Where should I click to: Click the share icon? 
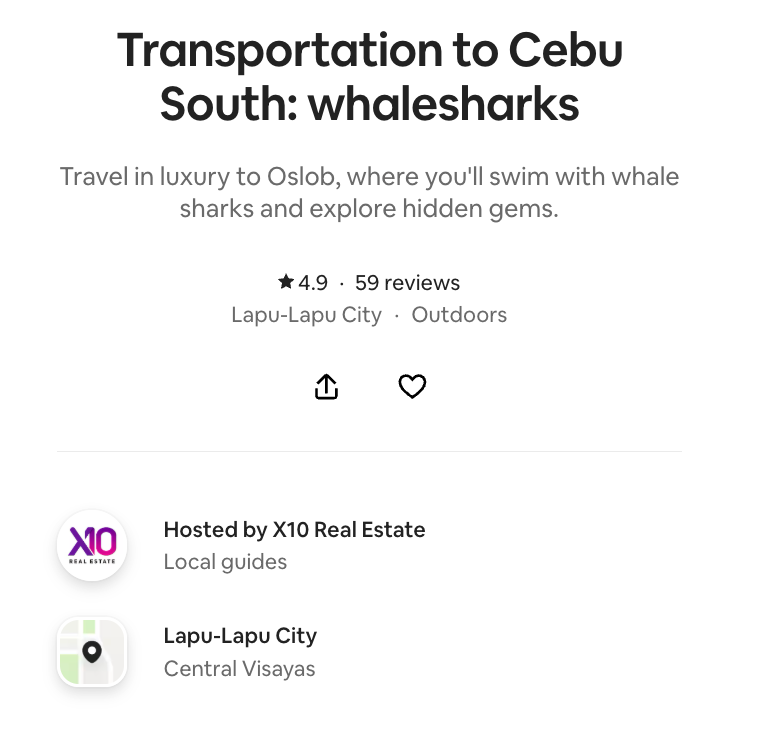tap(327, 387)
